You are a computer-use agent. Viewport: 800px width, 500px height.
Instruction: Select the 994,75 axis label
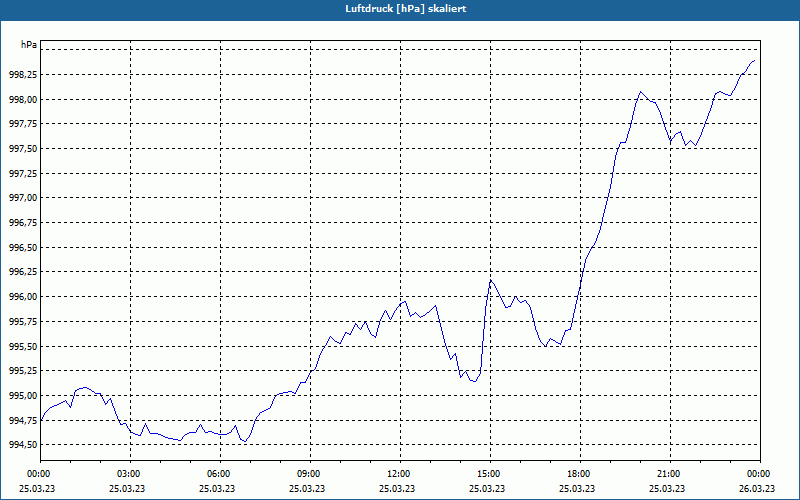[23, 420]
